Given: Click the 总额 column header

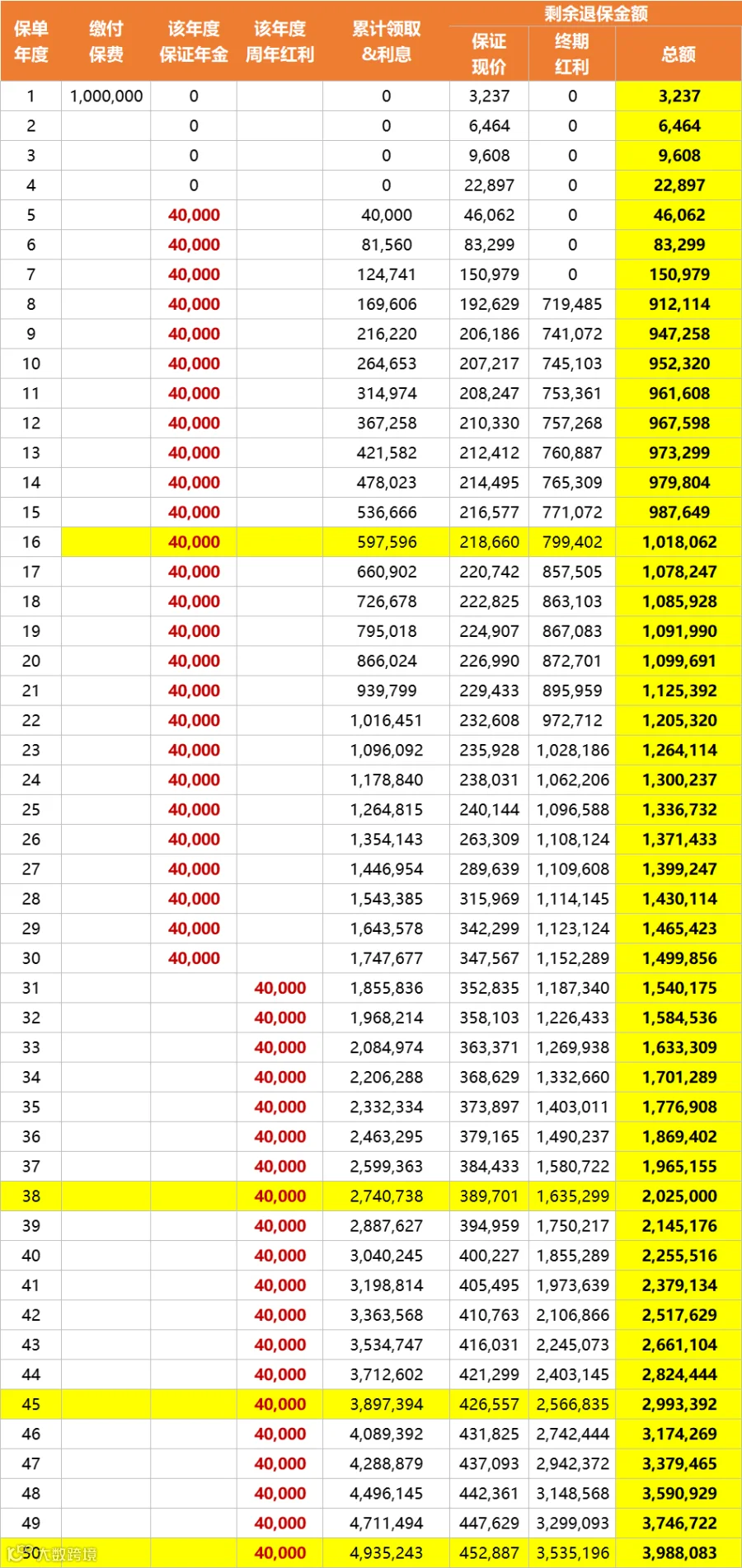Looking at the screenshot, I should [679, 54].
